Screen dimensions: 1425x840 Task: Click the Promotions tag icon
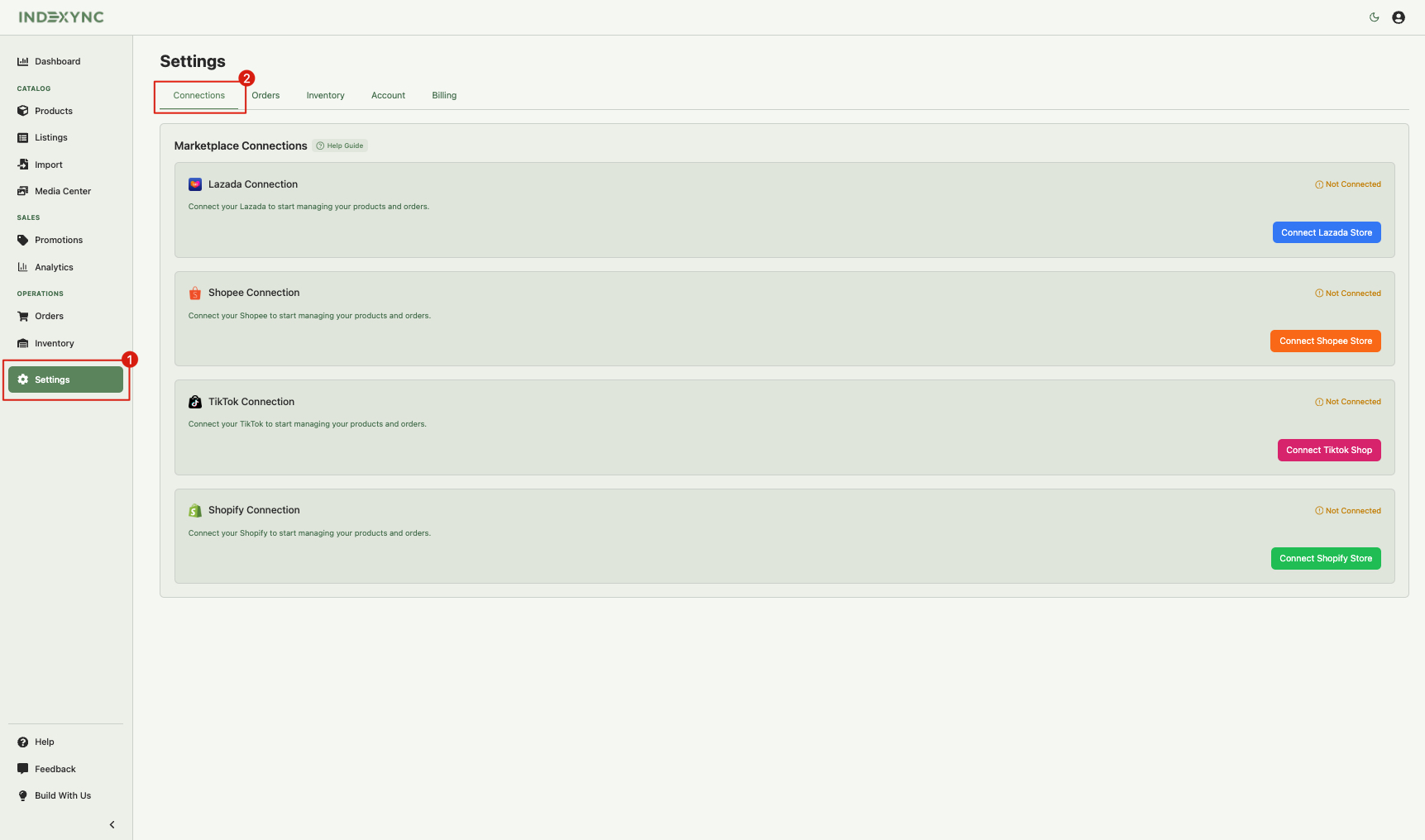click(23, 240)
